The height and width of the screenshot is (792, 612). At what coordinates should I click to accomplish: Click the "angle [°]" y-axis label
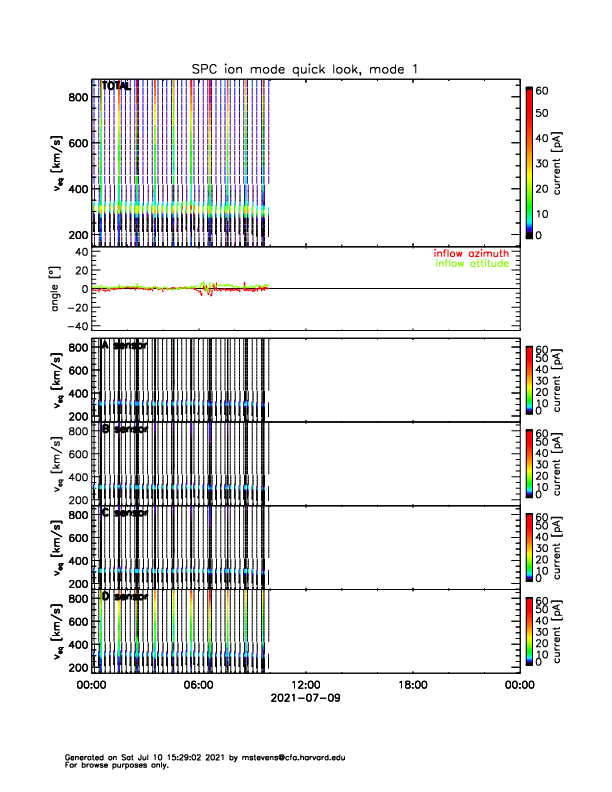pos(56,289)
